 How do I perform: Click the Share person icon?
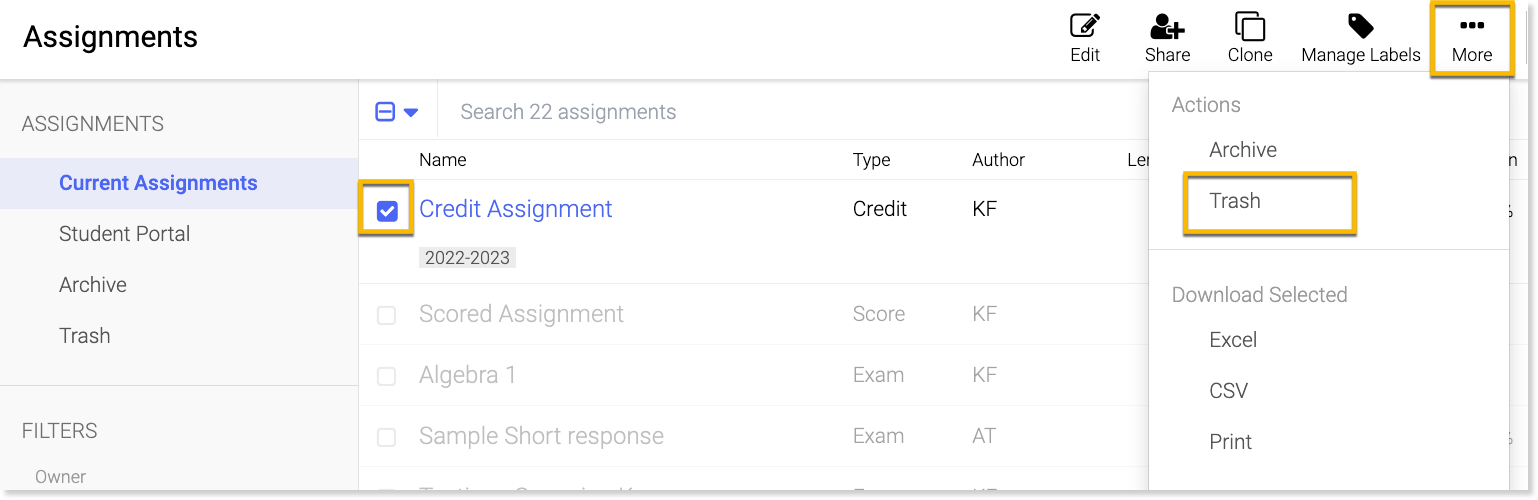pos(1167,27)
